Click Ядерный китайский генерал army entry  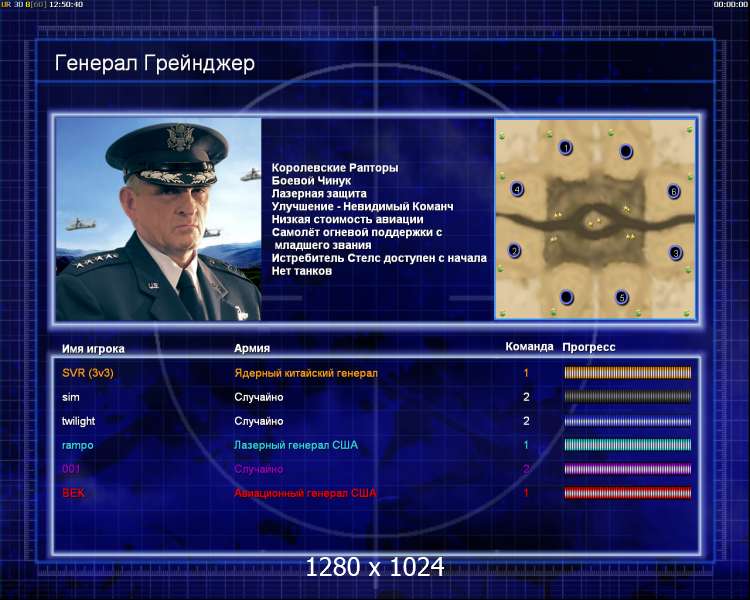[306, 373]
